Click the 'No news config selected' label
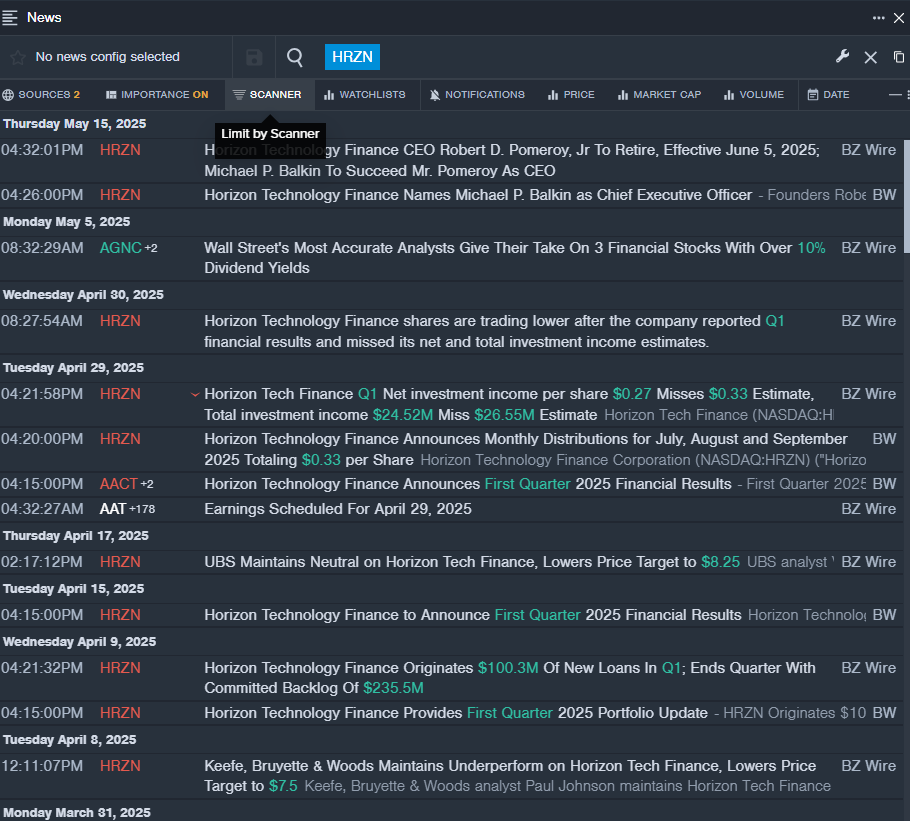The width and height of the screenshot is (910, 821). (x=107, y=57)
